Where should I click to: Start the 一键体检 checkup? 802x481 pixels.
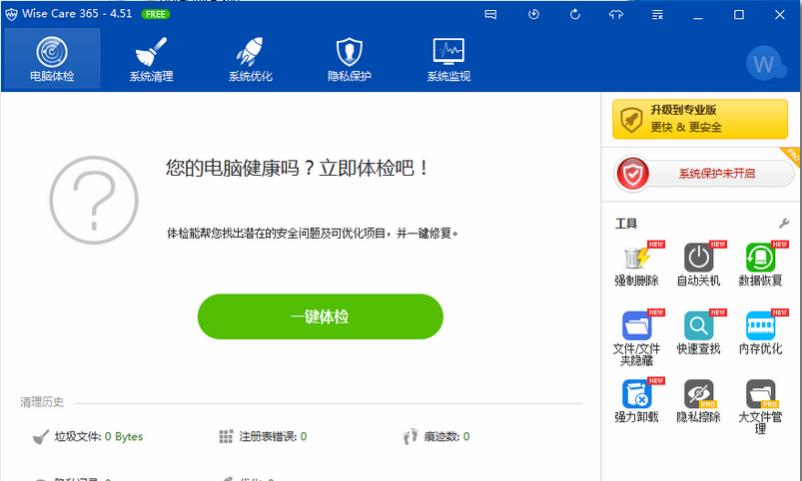click(x=320, y=316)
